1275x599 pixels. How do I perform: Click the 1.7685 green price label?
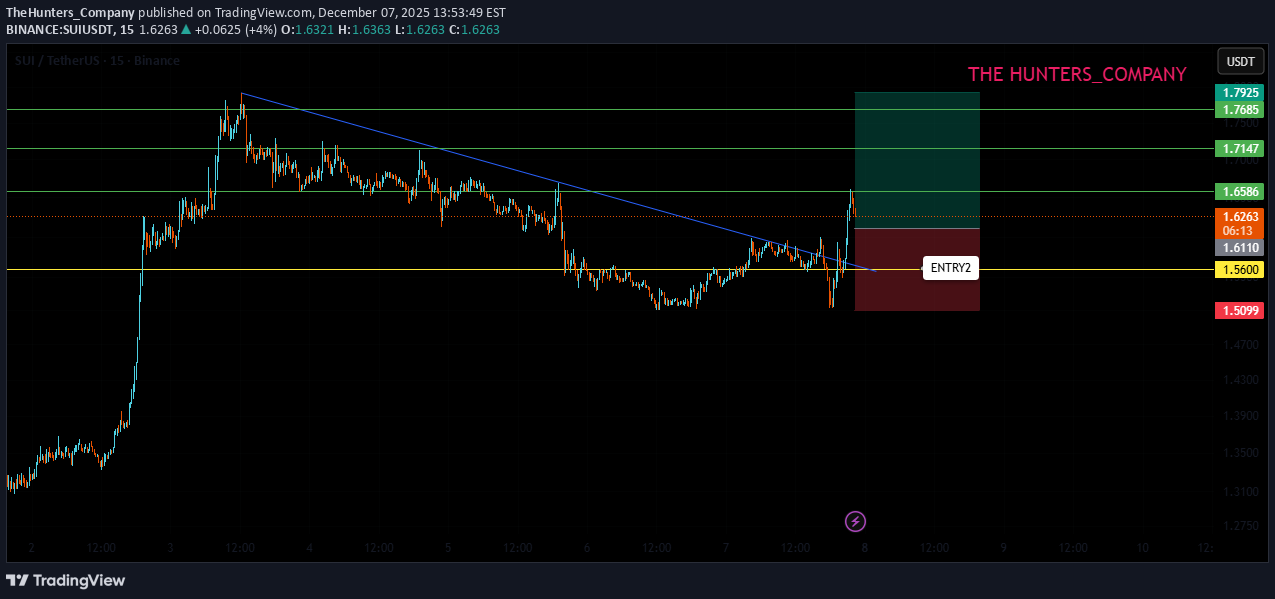tap(1240, 109)
